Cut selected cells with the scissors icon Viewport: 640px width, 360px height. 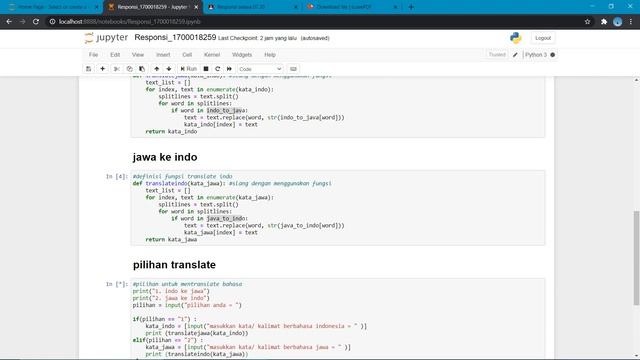(117, 69)
